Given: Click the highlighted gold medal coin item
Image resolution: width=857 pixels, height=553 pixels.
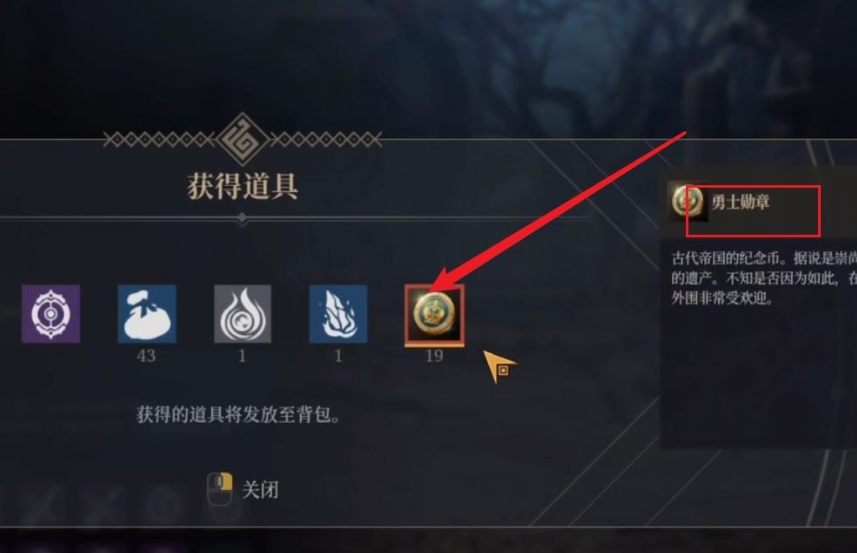Looking at the screenshot, I should (435, 315).
